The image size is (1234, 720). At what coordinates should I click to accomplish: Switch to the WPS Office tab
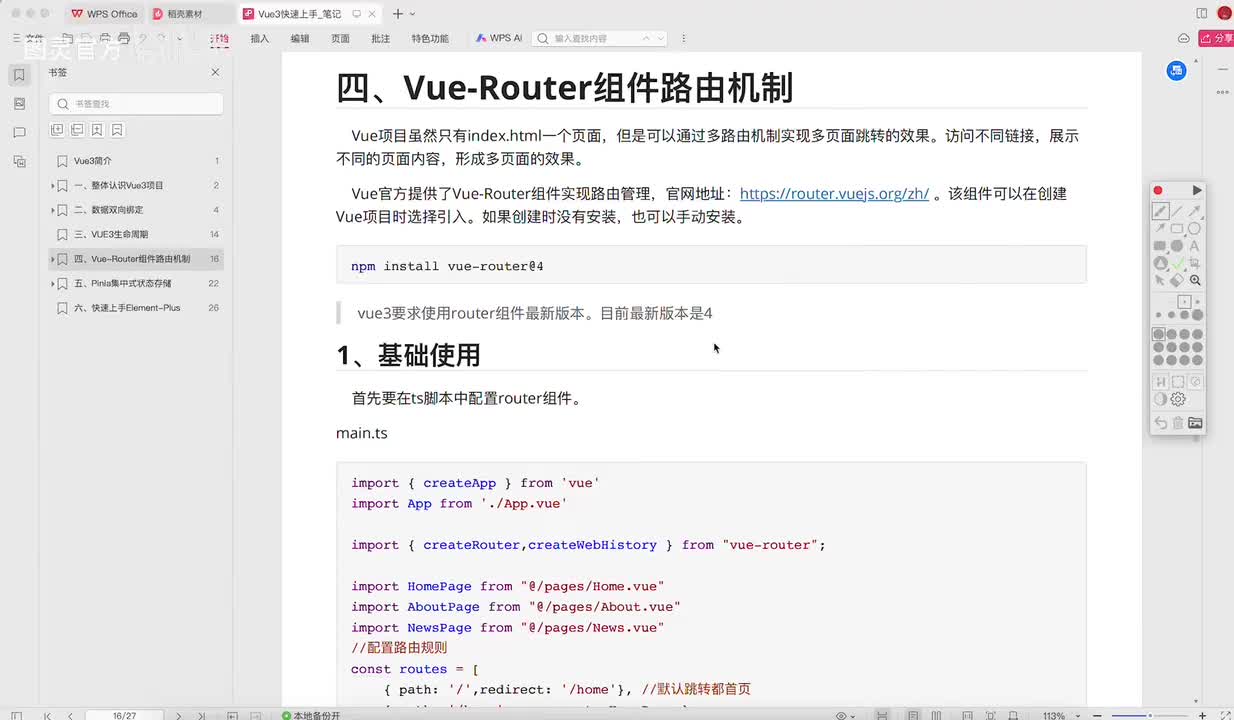pyautogui.click(x=105, y=14)
